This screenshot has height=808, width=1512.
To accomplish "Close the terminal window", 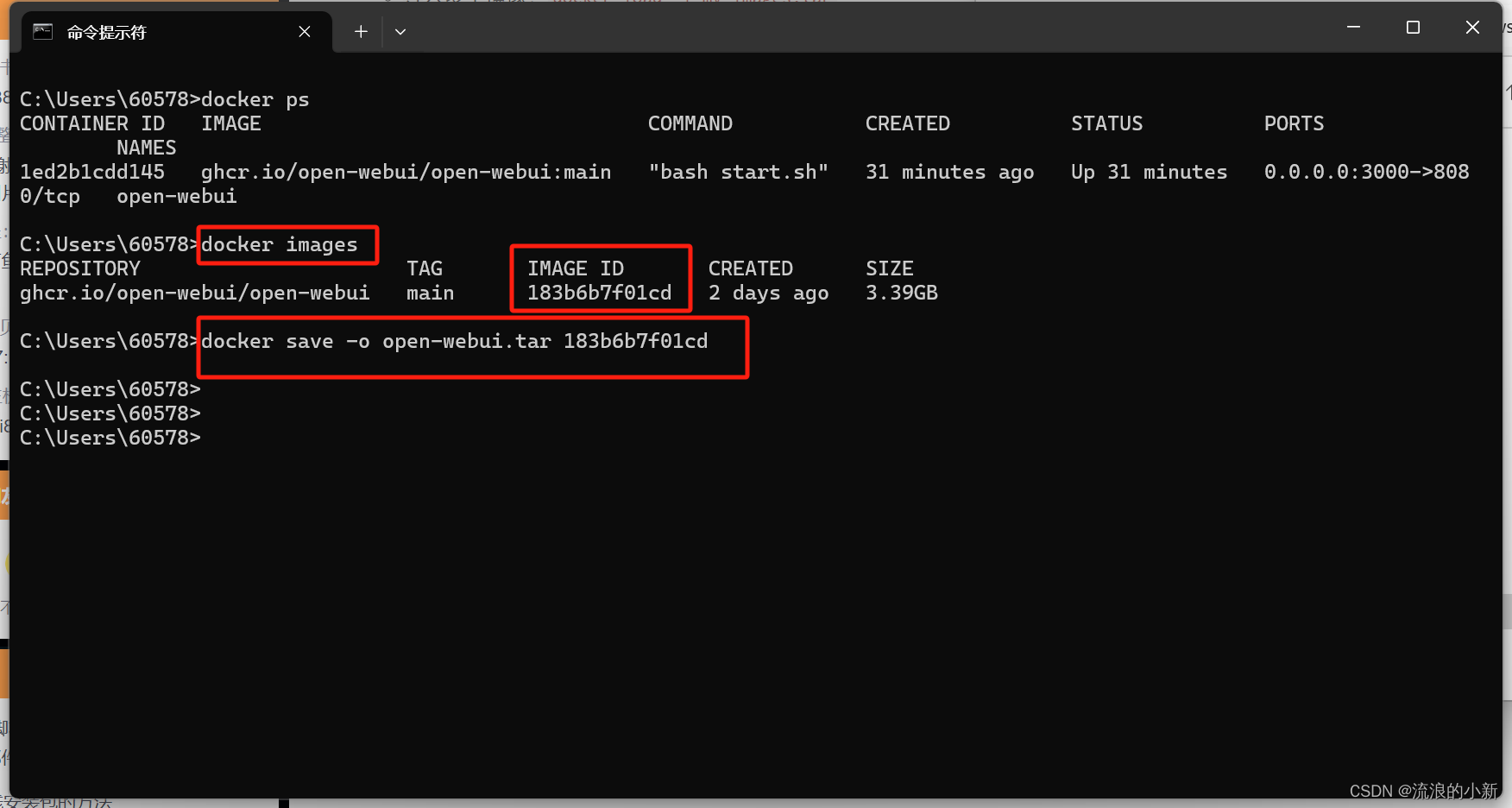I will click(x=1472, y=28).
